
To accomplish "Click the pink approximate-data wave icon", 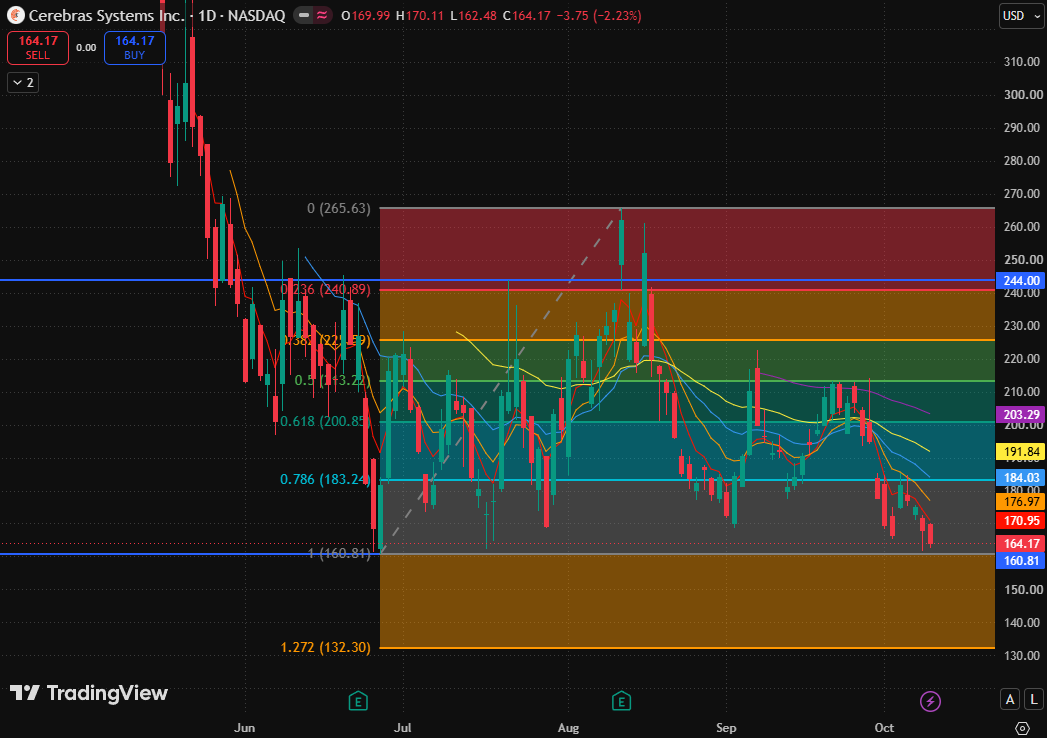I will (x=322, y=15).
